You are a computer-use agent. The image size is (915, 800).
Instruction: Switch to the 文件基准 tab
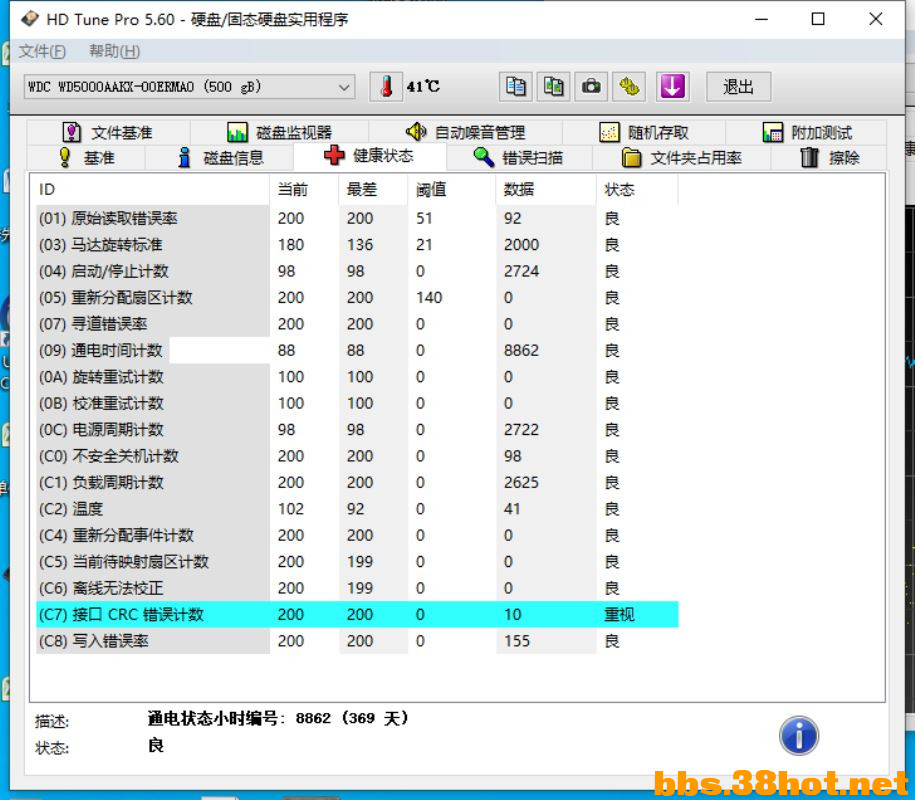108,132
